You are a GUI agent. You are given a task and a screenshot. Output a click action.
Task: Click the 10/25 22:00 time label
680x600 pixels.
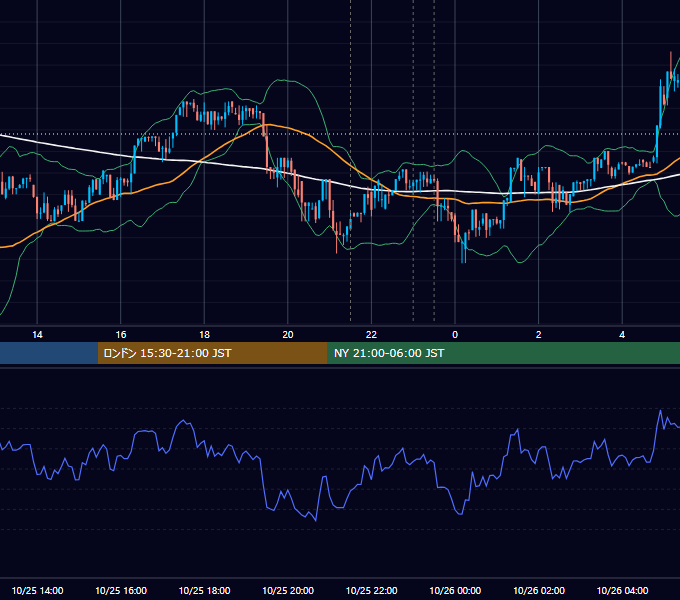[x=371, y=590]
